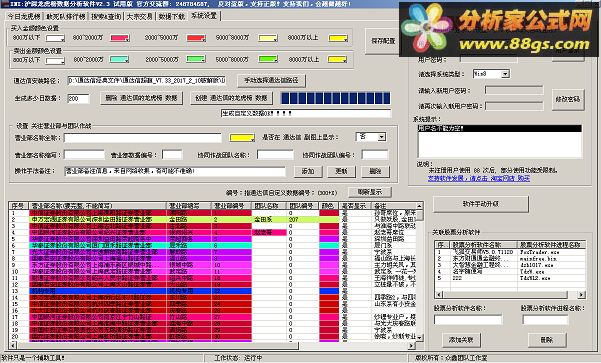Click the 股票分析软件名称 input field
The image size is (601, 363).
[x=468, y=319]
